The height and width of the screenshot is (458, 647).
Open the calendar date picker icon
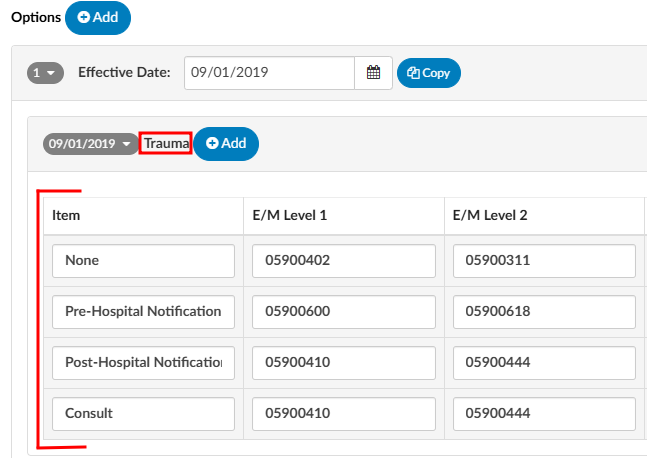coord(373,73)
